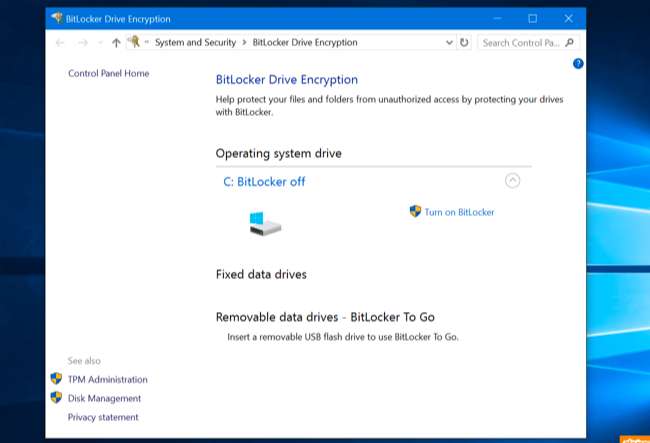The height and width of the screenshot is (443, 650).
Task: Open the recent locations dropdown arrow
Action: [x=100, y=43]
